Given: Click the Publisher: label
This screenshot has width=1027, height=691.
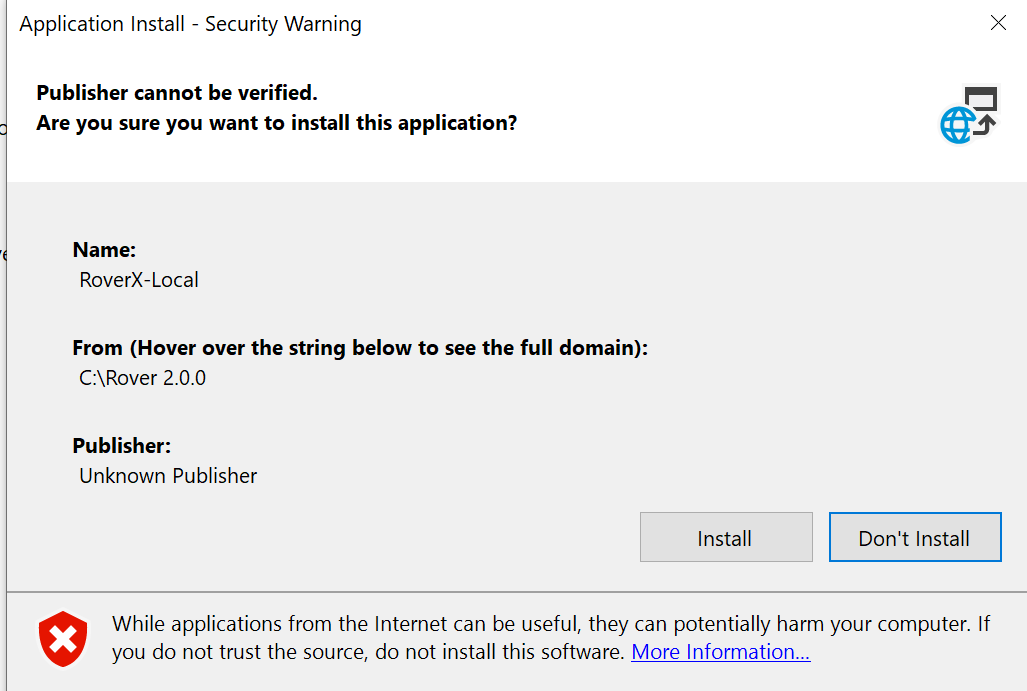Looking at the screenshot, I should [x=121, y=446].
